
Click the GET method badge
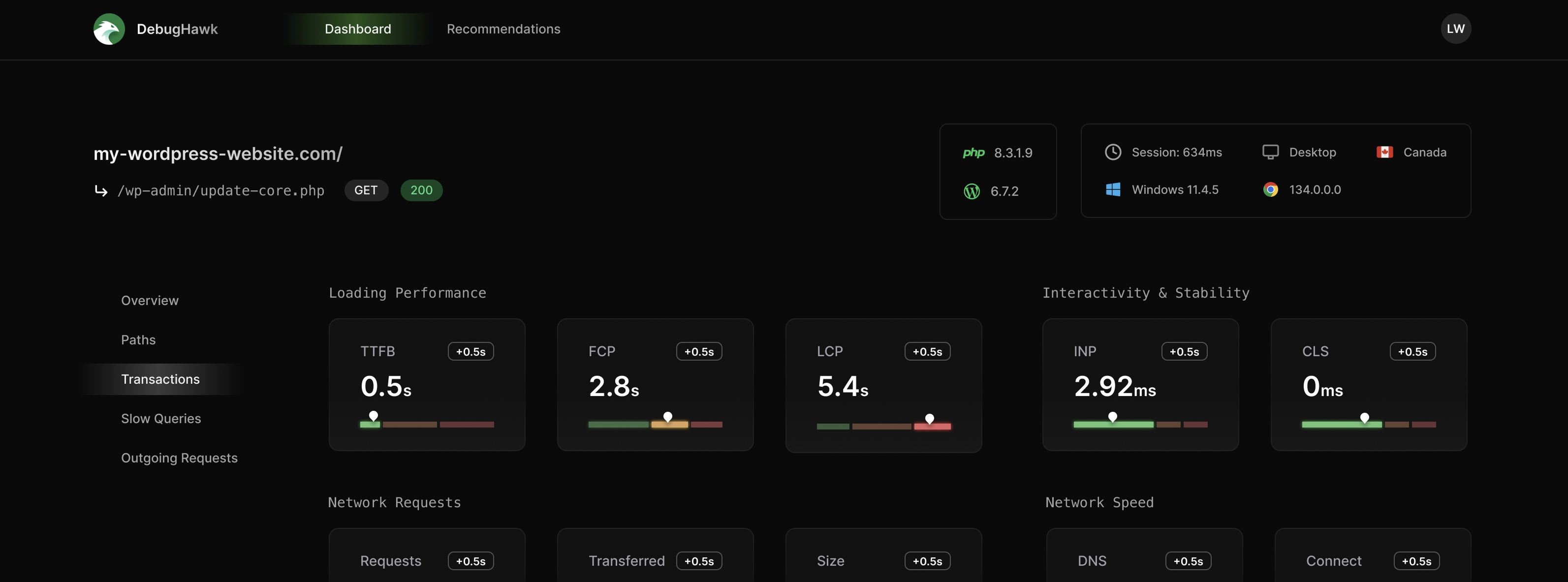point(366,190)
